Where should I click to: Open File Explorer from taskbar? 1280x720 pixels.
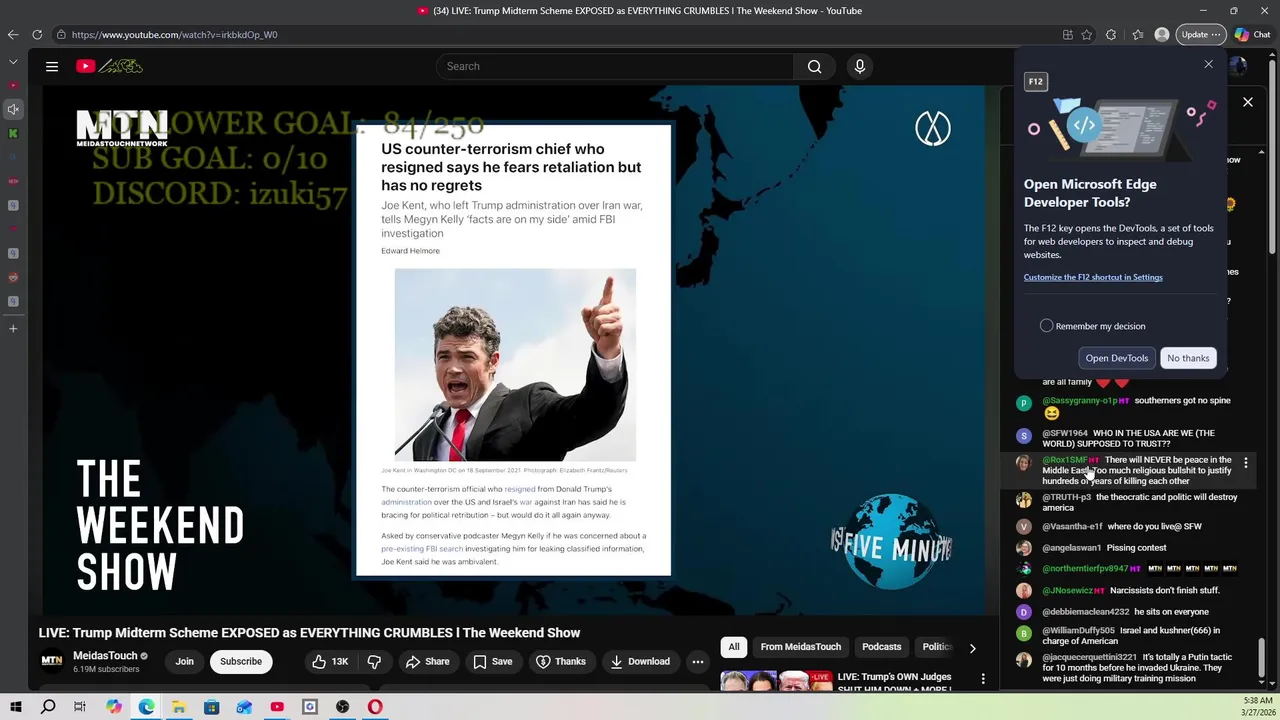(179, 707)
